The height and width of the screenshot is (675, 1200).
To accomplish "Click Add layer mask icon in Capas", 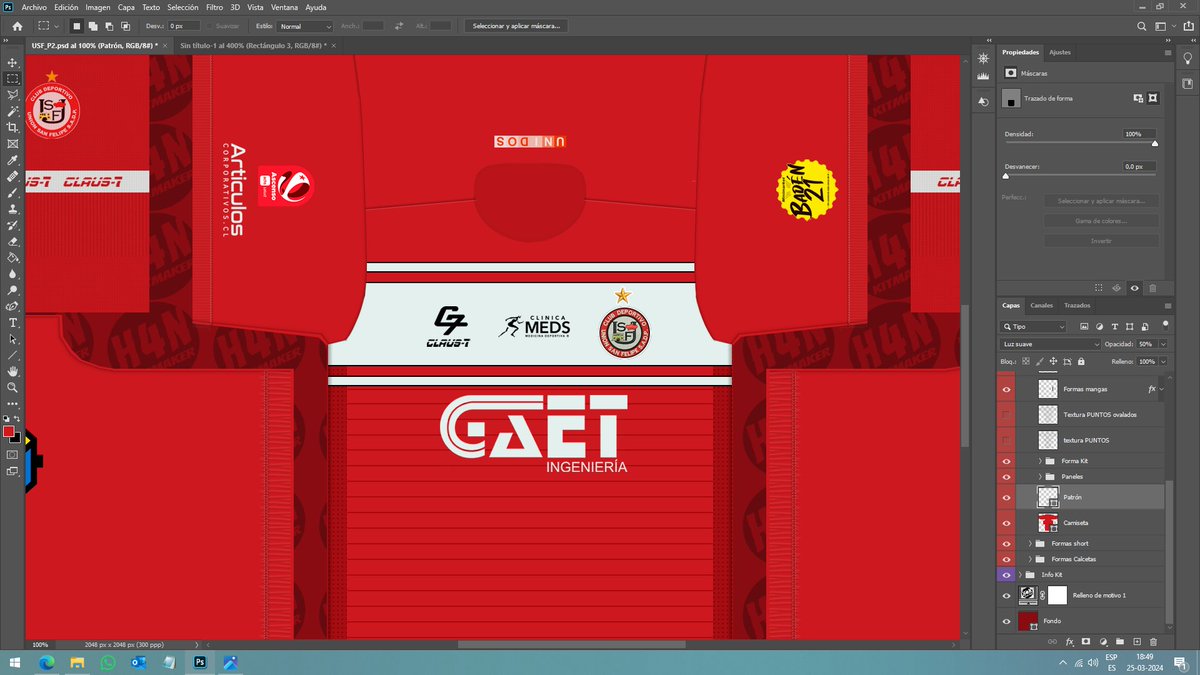I will 1085,641.
